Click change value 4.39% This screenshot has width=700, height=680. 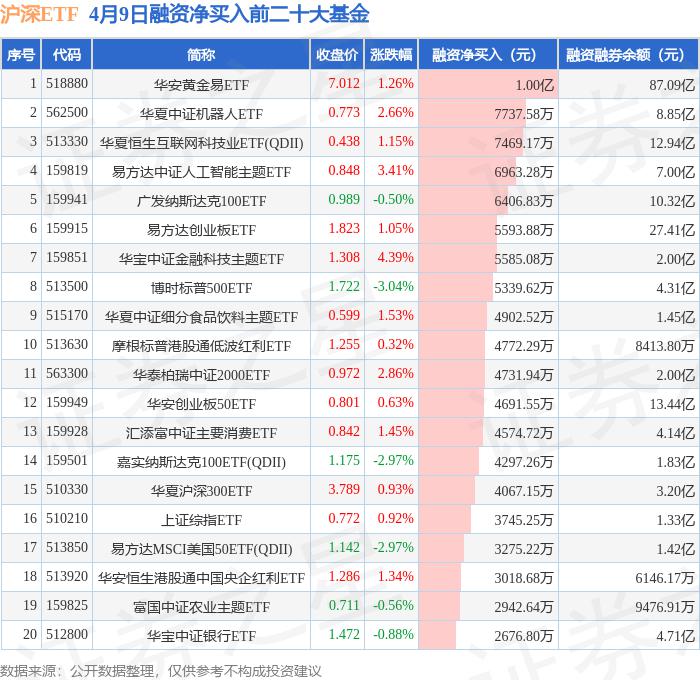pyautogui.click(x=396, y=257)
